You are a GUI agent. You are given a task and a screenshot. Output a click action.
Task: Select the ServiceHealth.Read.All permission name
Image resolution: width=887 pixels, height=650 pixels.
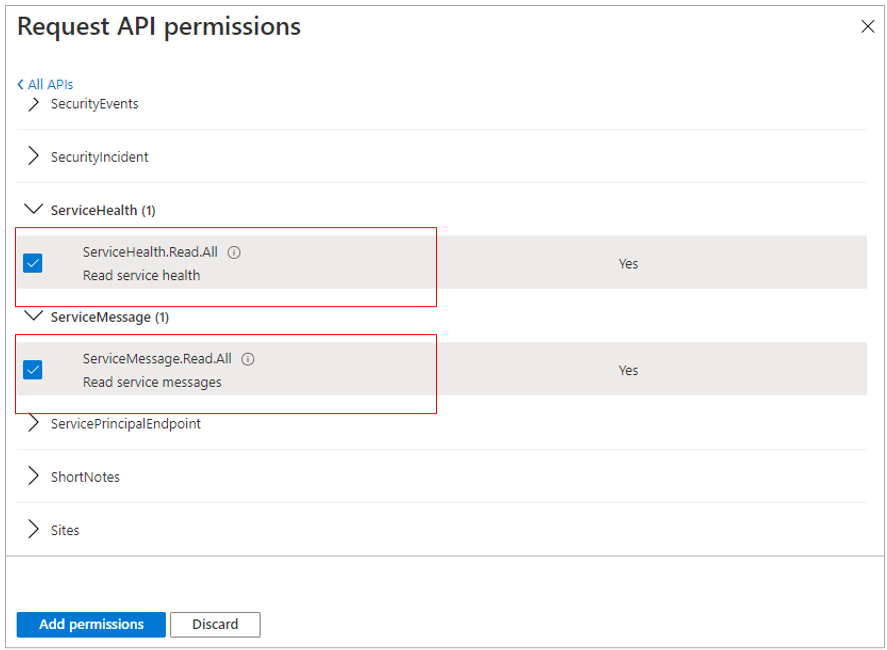(x=150, y=252)
